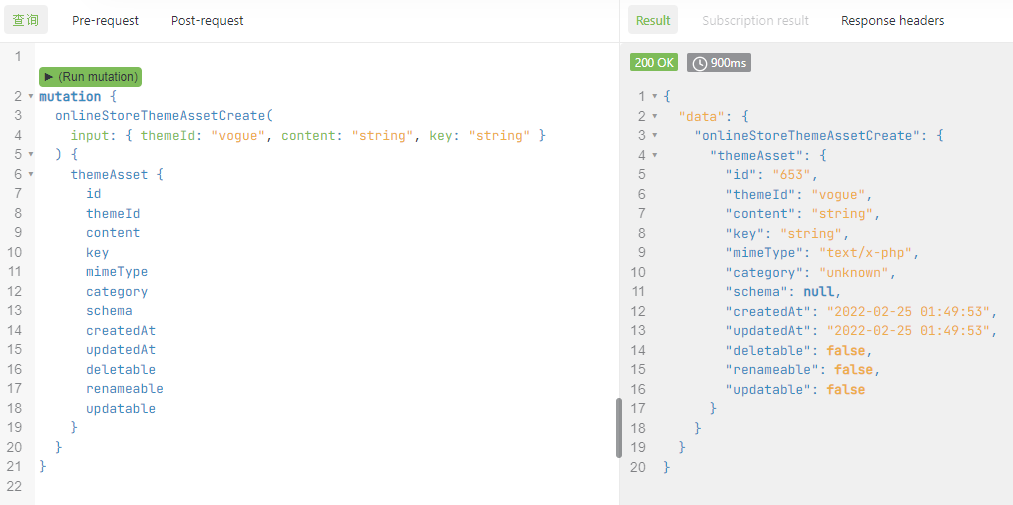This screenshot has width=1013, height=505.
Task: Collapse the themeAsset selection in the query editor
Action: point(30,175)
